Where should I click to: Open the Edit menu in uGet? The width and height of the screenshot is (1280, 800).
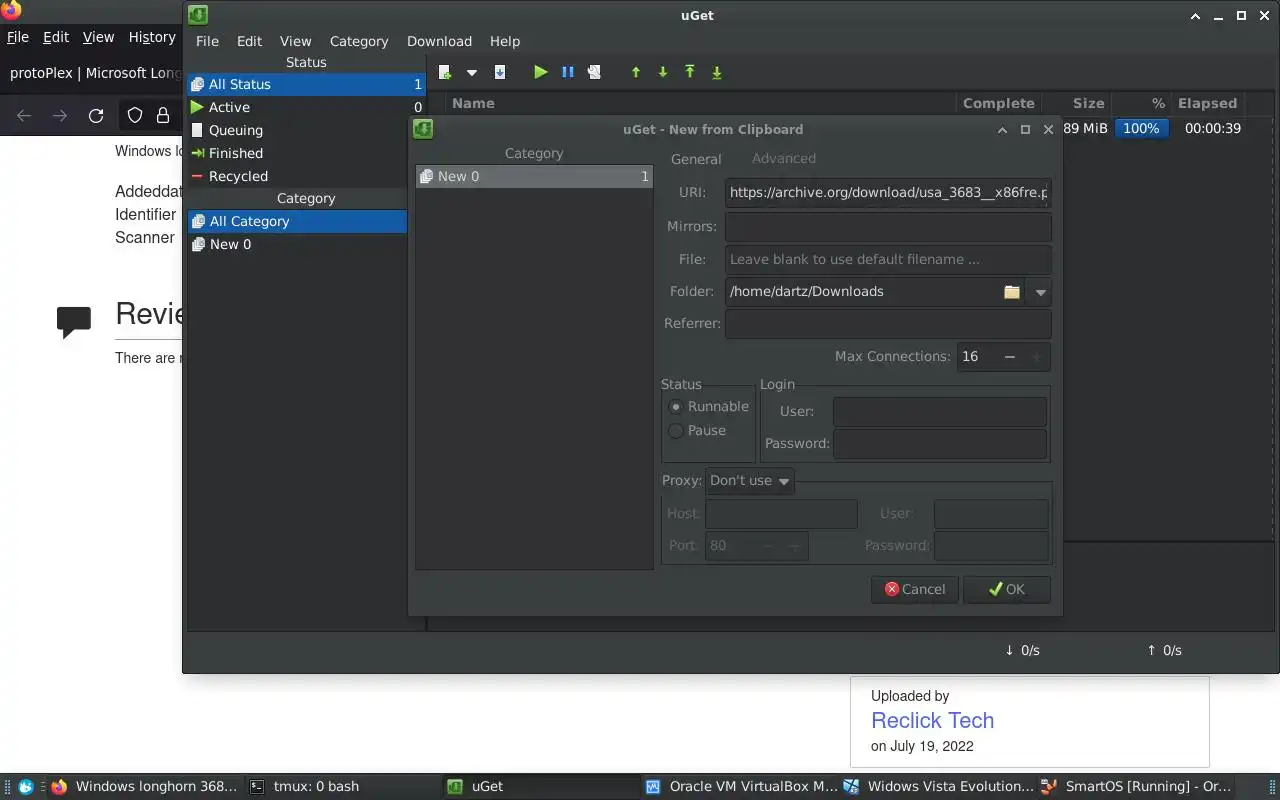(249, 41)
